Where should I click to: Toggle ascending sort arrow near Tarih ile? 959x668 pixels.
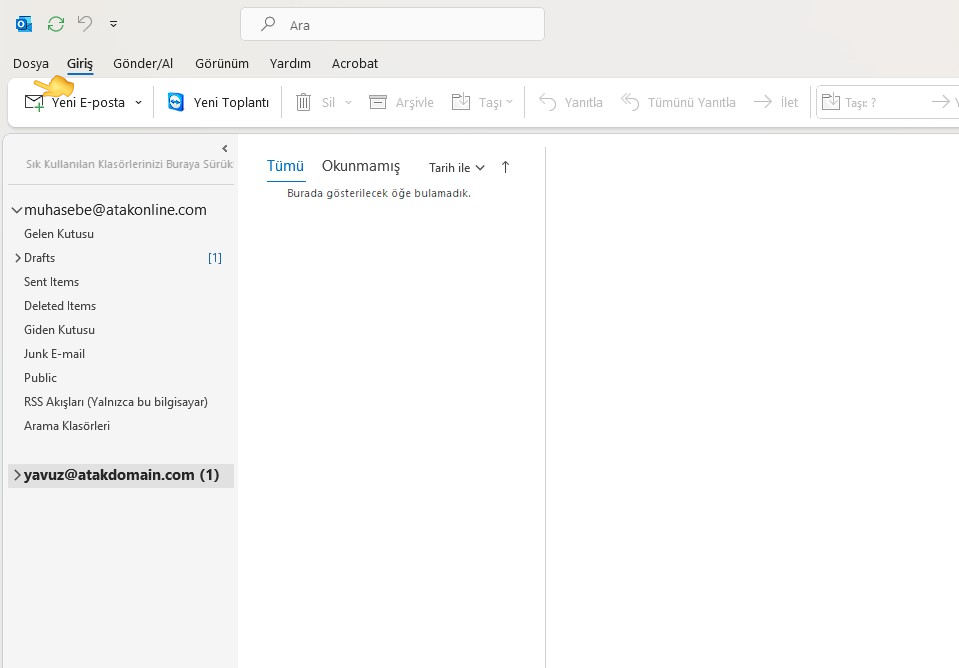(x=505, y=167)
